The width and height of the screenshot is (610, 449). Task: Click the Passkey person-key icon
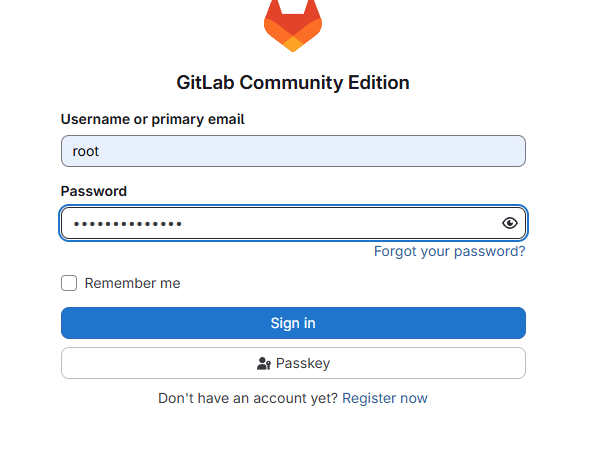pyautogui.click(x=264, y=363)
